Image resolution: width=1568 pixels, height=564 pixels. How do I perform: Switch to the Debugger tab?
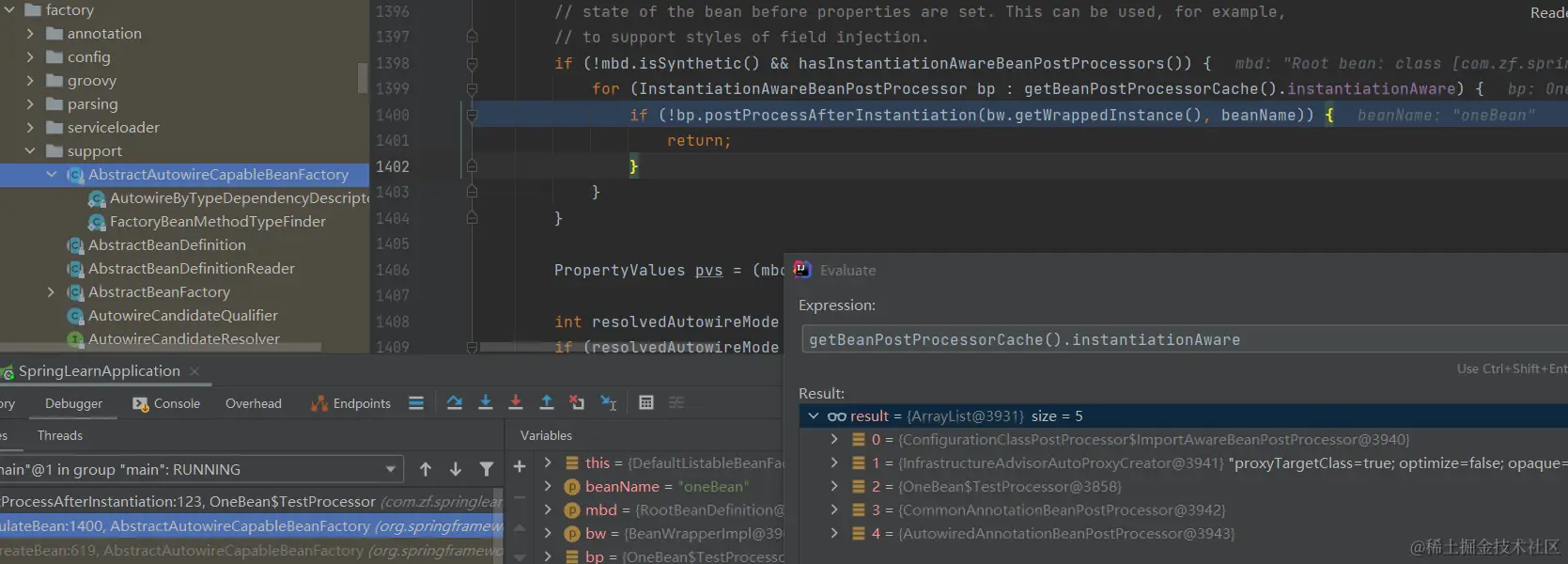[73, 403]
